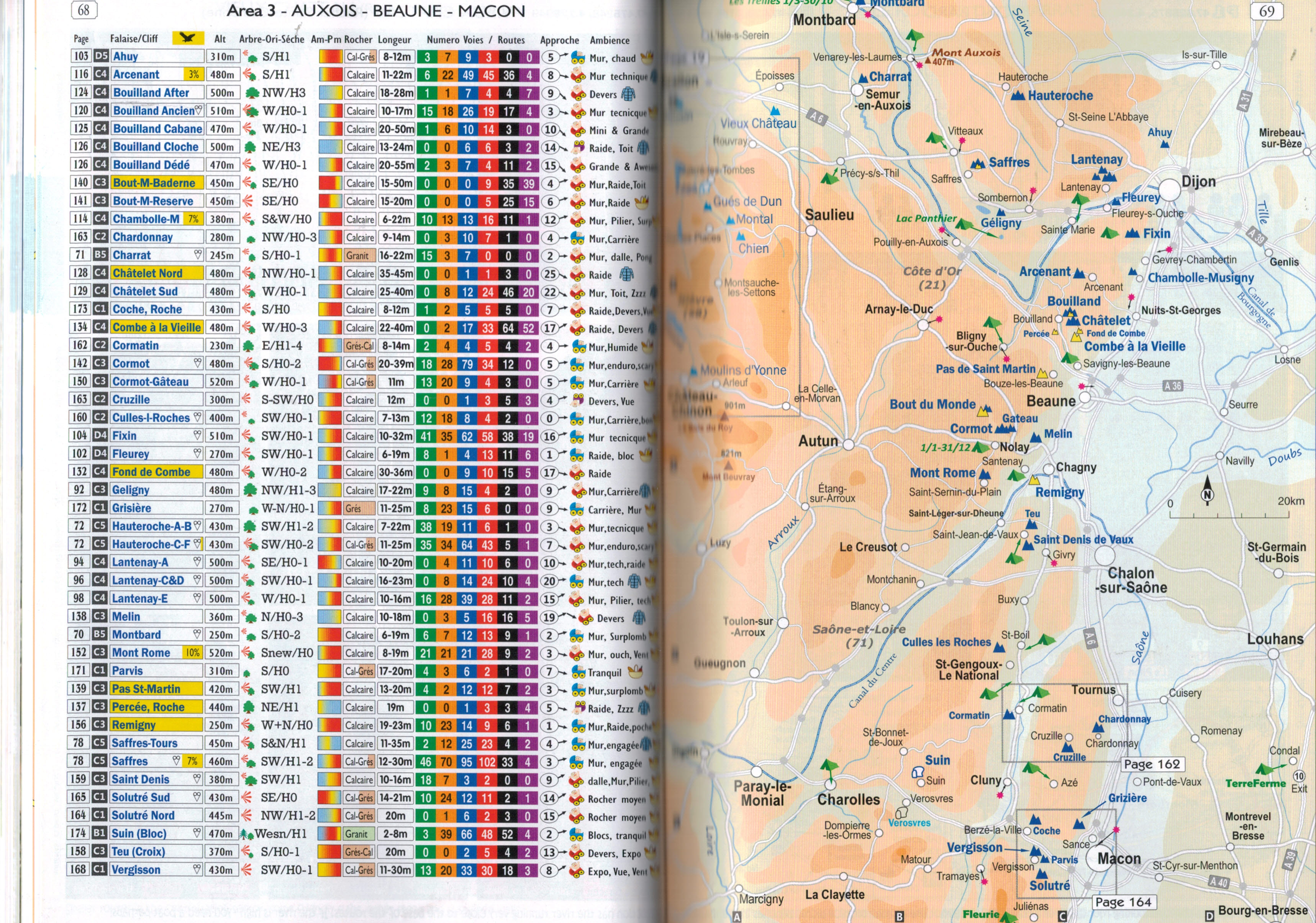Image resolution: width=1316 pixels, height=923 pixels.
Task: Click the Granit rock cell in Charrat row
Action: pos(360,256)
